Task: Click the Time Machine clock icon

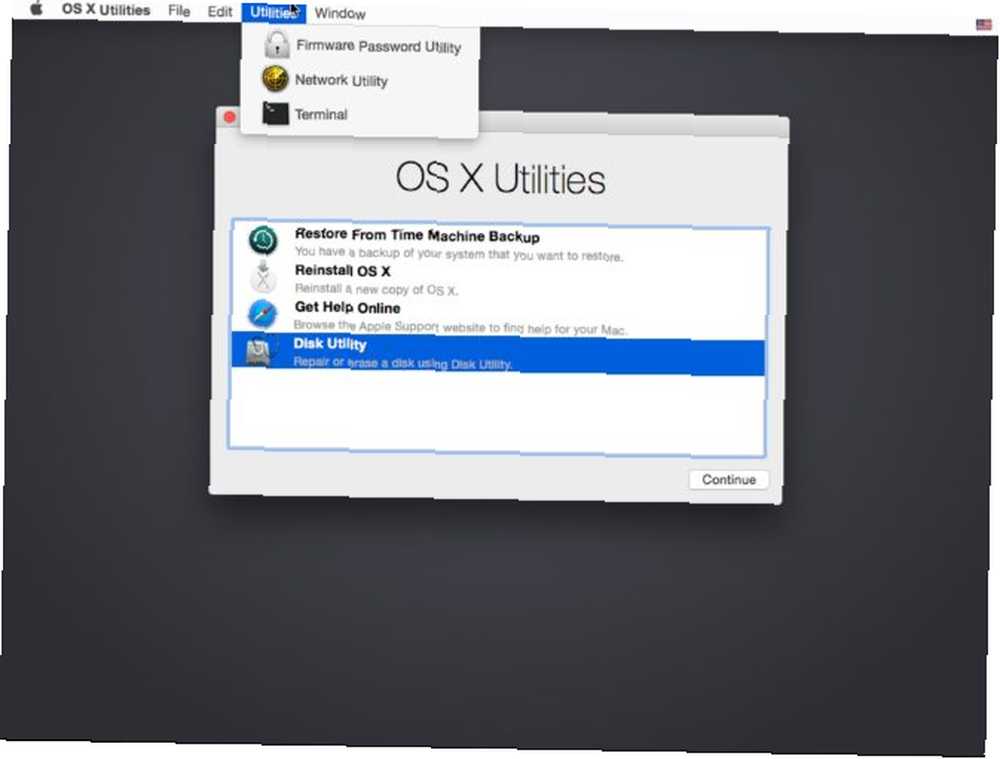Action: click(263, 240)
